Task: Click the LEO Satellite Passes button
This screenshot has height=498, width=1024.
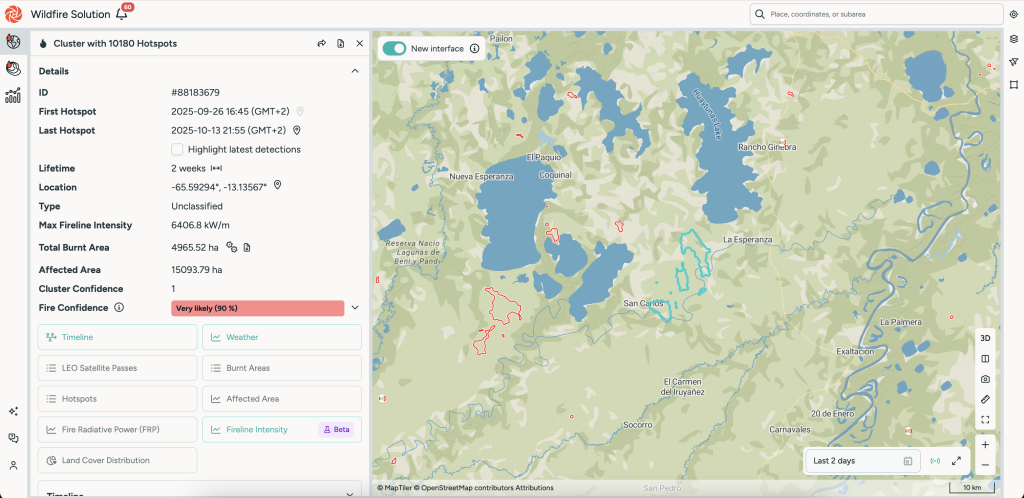Action: click(117, 368)
